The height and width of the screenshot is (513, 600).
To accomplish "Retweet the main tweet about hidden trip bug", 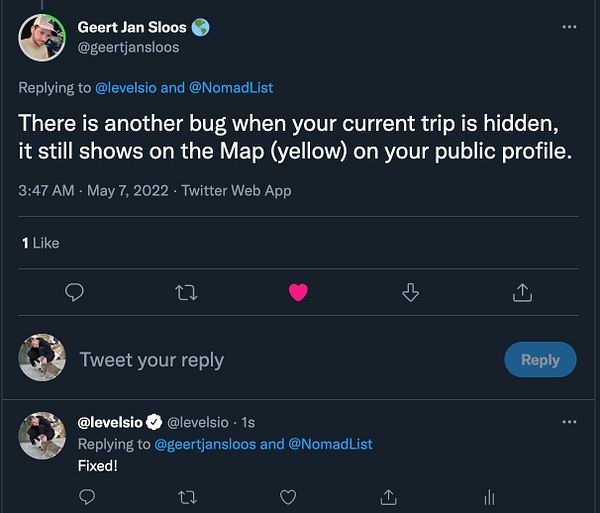I will [186, 292].
